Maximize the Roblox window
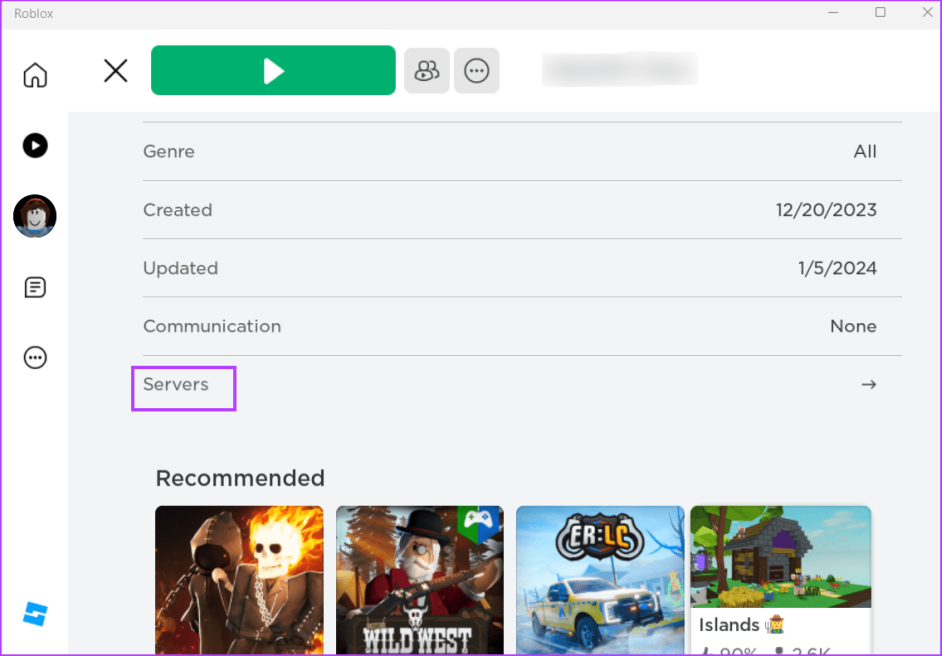The height and width of the screenshot is (656, 942). [x=880, y=13]
